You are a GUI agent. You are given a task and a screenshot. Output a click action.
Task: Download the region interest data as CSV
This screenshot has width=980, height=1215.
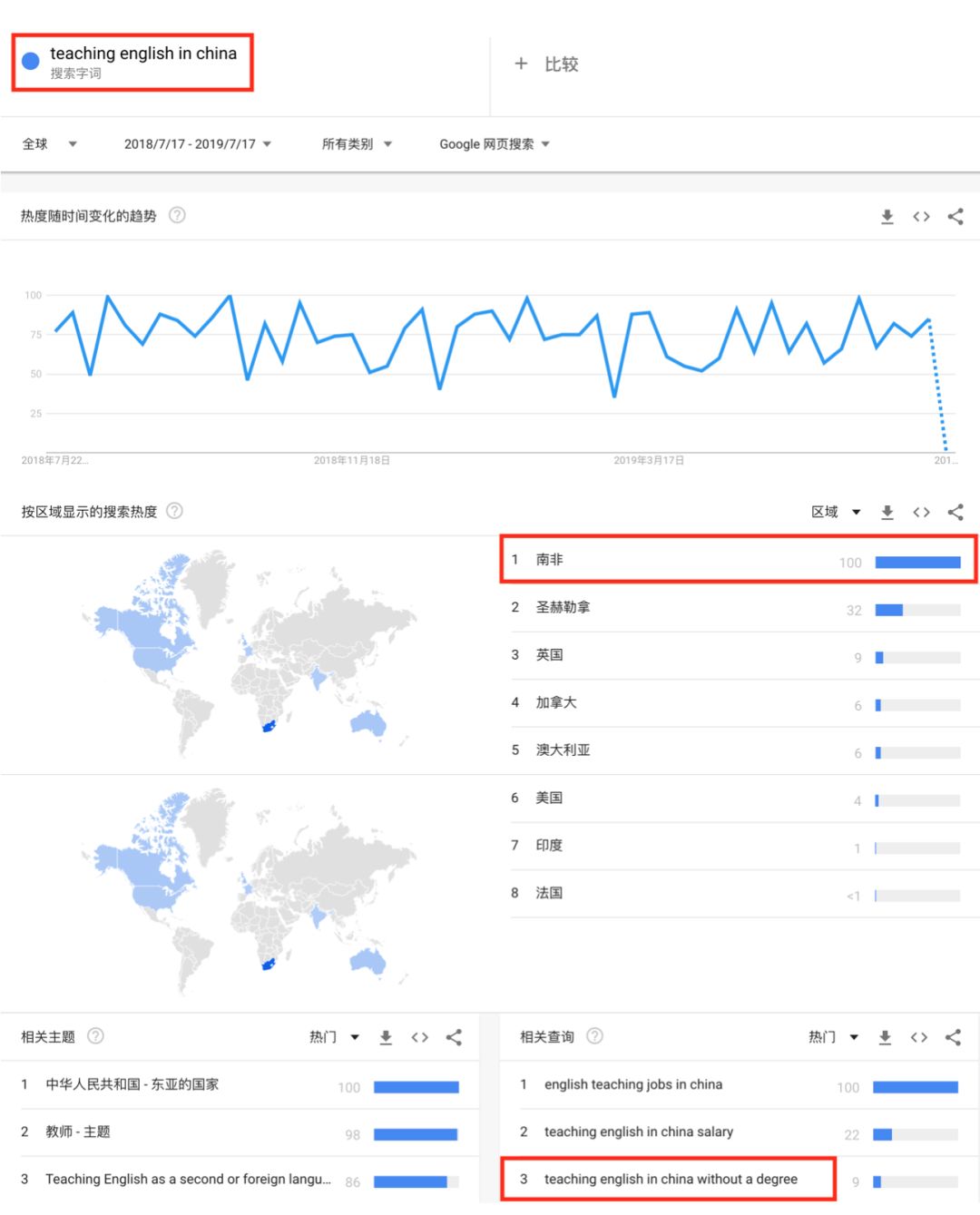pos(887,512)
